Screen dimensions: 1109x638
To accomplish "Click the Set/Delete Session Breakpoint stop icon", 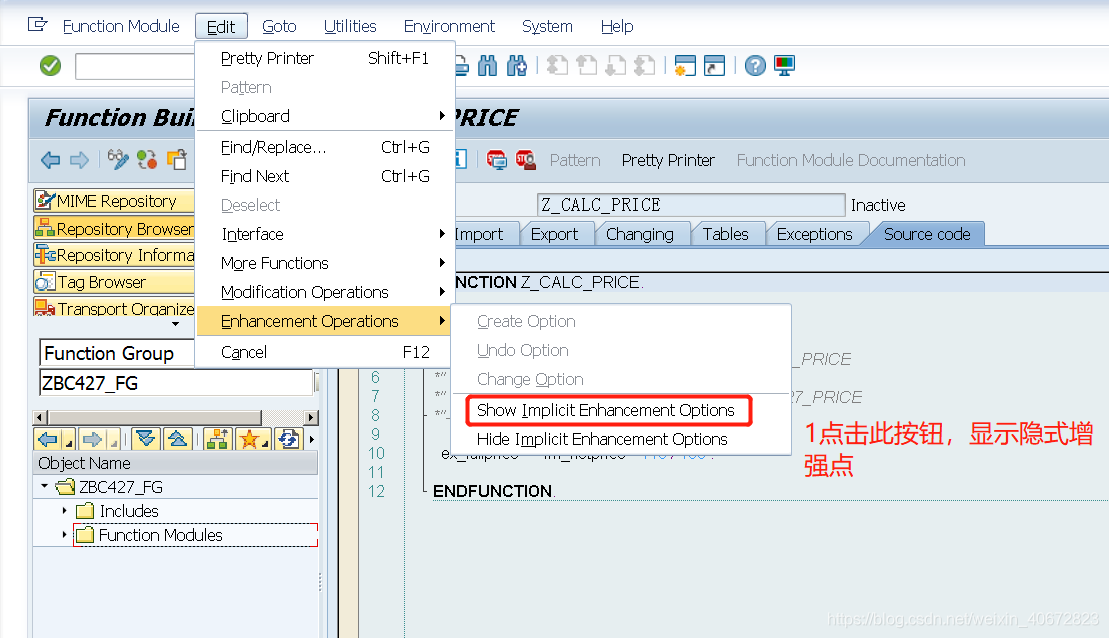I will 497,160.
